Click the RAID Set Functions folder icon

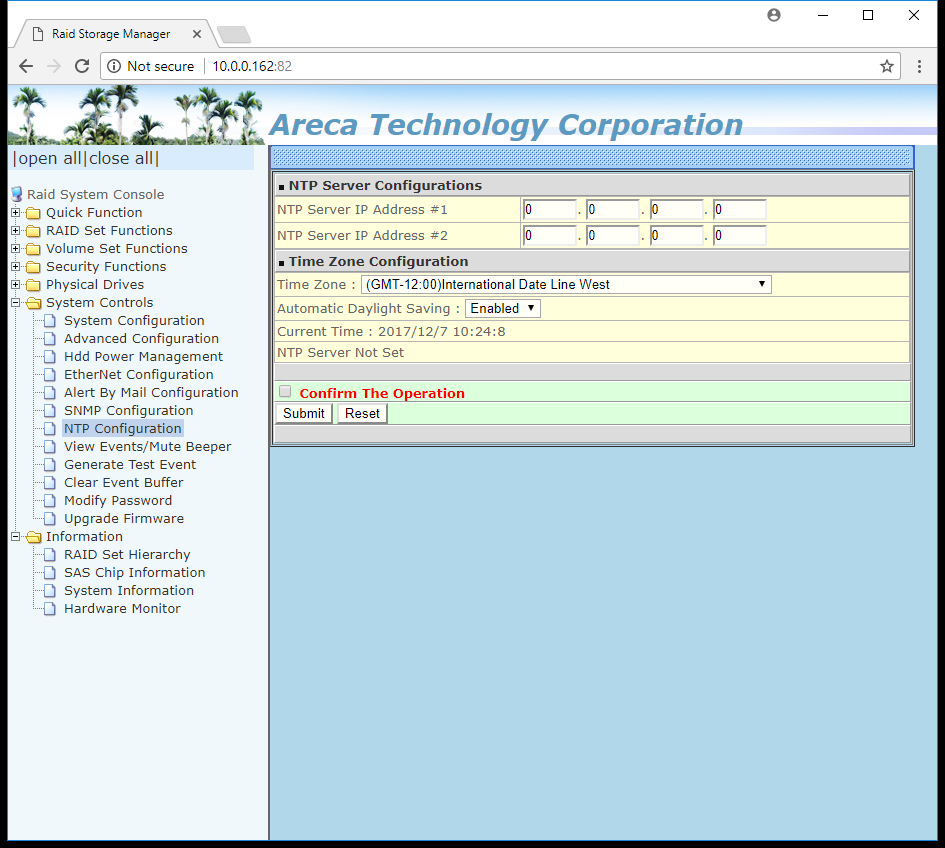(34, 231)
